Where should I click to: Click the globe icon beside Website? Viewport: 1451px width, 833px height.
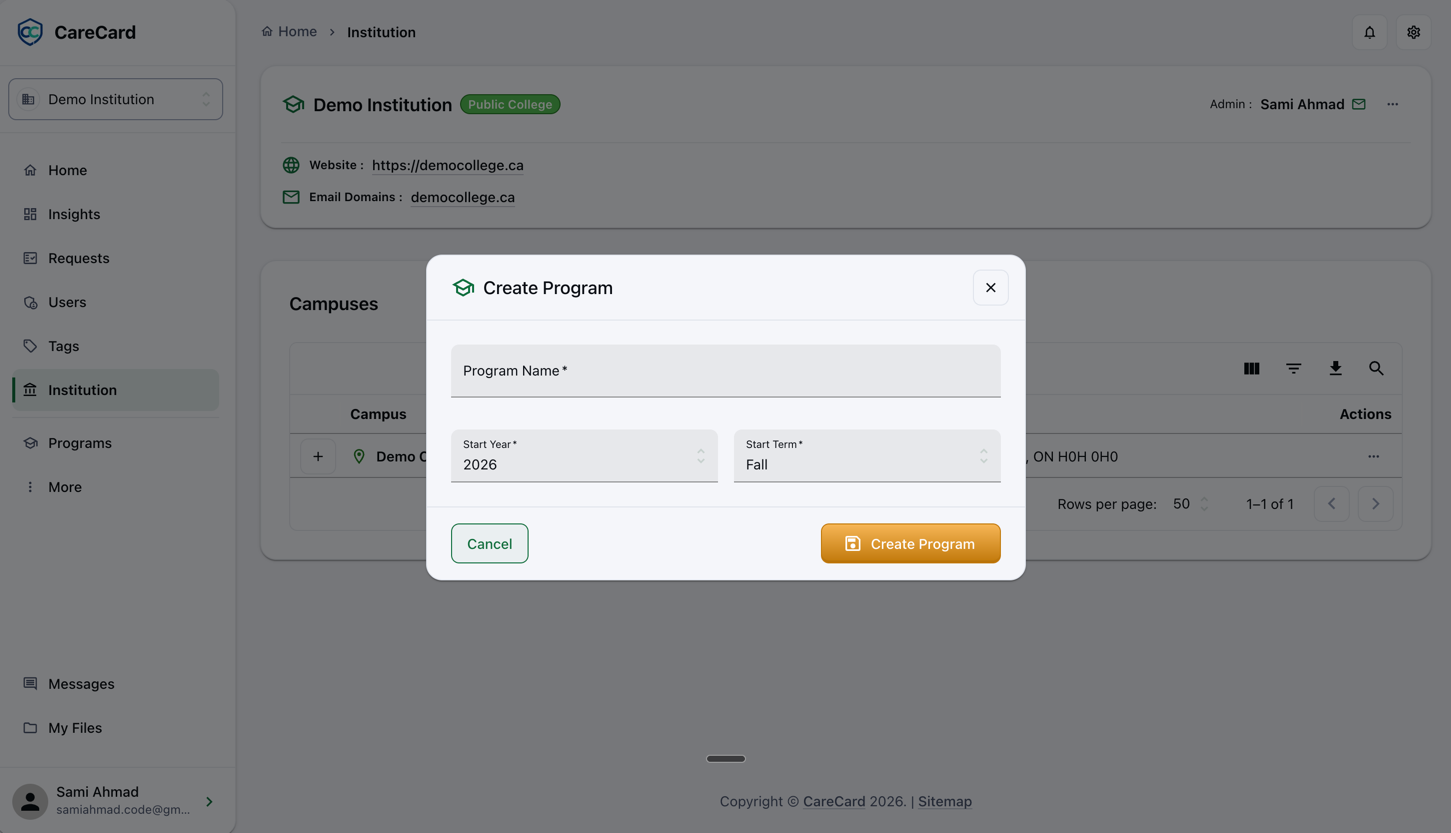[291, 165]
